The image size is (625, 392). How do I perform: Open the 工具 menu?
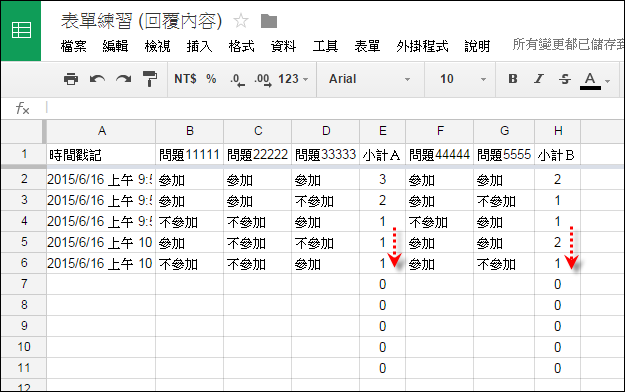click(x=325, y=46)
